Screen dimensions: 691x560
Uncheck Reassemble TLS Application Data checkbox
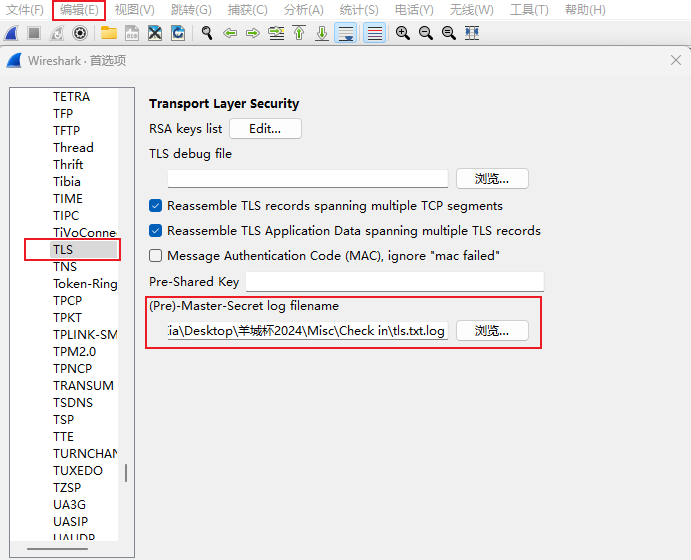(156, 231)
